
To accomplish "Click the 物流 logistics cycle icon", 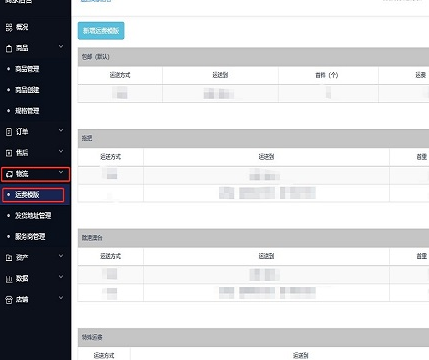I will [10, 174].
